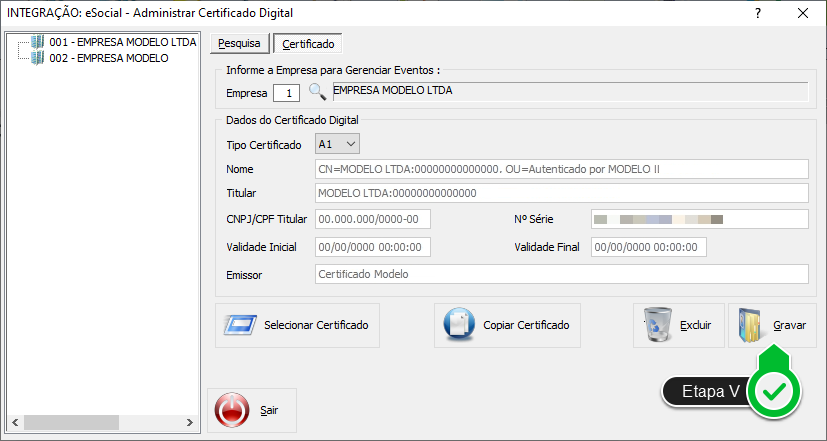Viewport: 827px width, 441px height.
Task: Switch to the Certificado tab
Action: pos(308,44)
